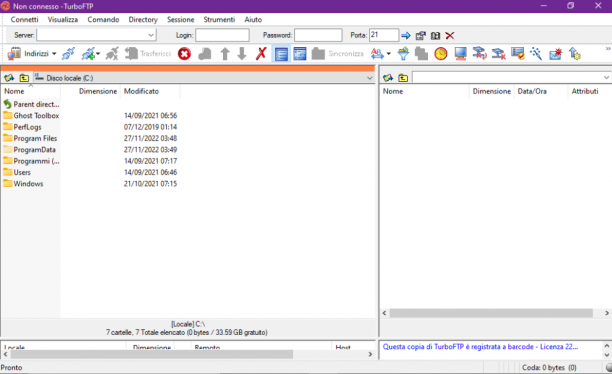Viewport: 612px width, 374px height.
Task: Open the Indirizzi dropdown arrow
Action: point(54,53)
